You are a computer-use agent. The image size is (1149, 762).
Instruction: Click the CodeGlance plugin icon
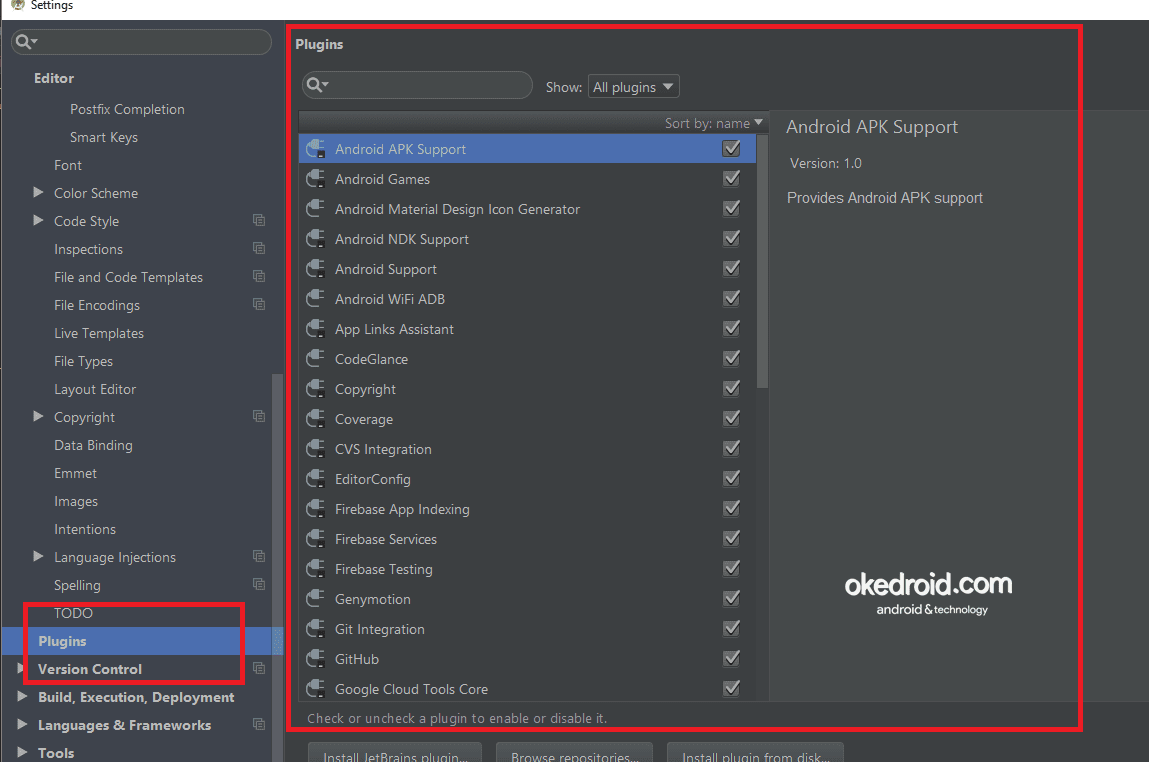[314, 358]
